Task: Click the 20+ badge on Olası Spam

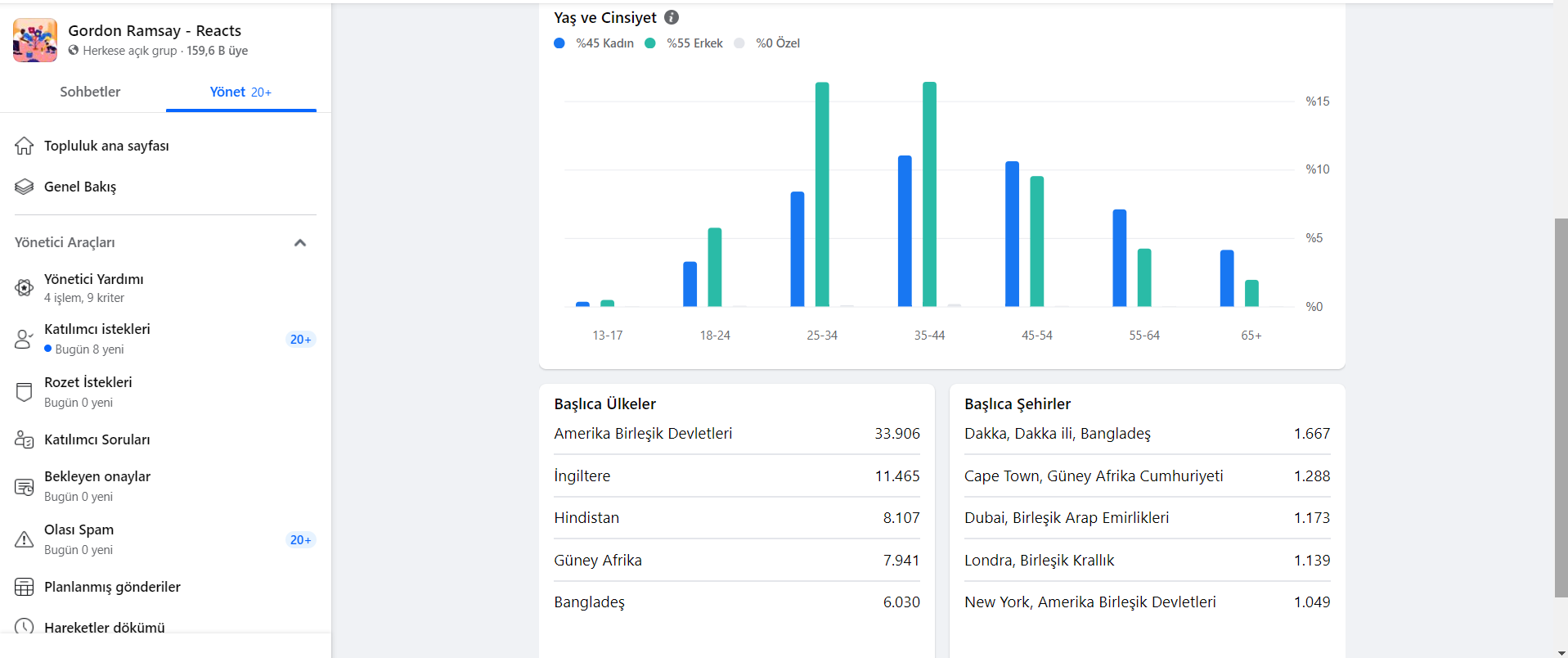Action: pyautogui.click(x=300, y=539)
